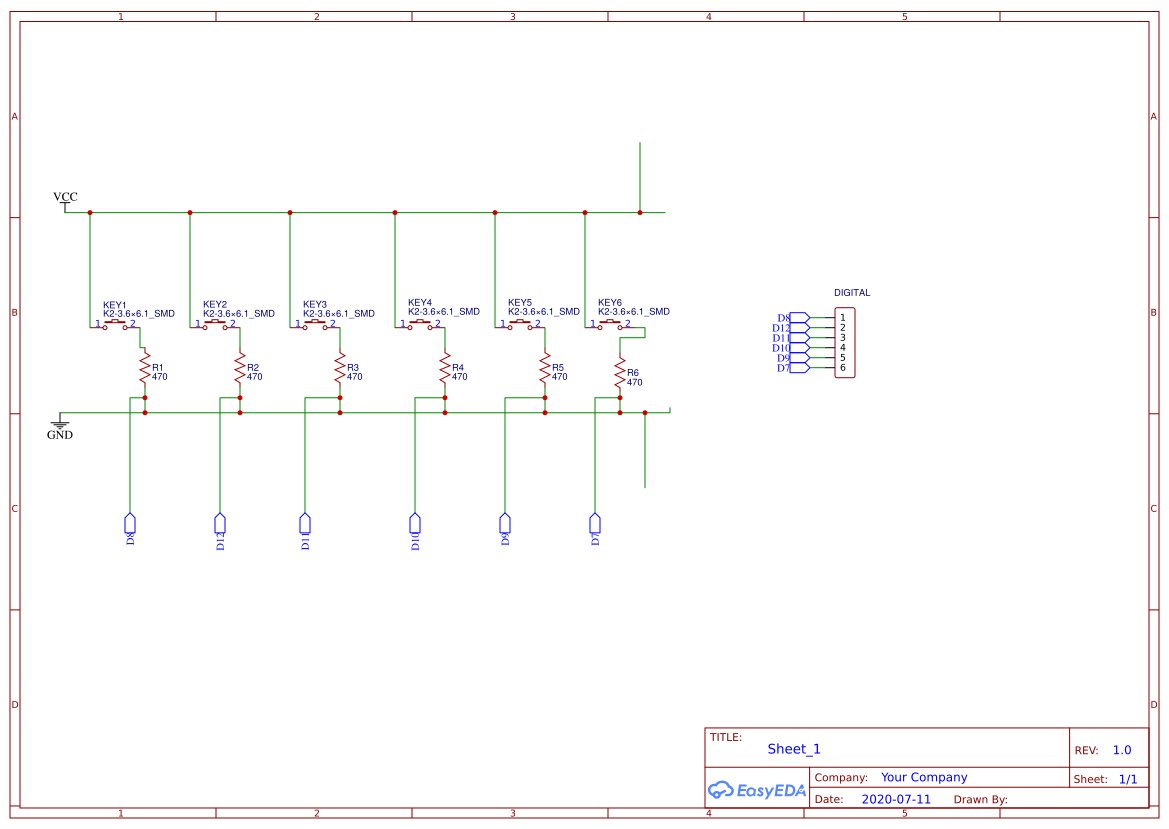This screenshot has height=829, width=1169.
Task: Click the KEY3 K2-3.6×6.1_SMD label
Action: tap(339, 313)
